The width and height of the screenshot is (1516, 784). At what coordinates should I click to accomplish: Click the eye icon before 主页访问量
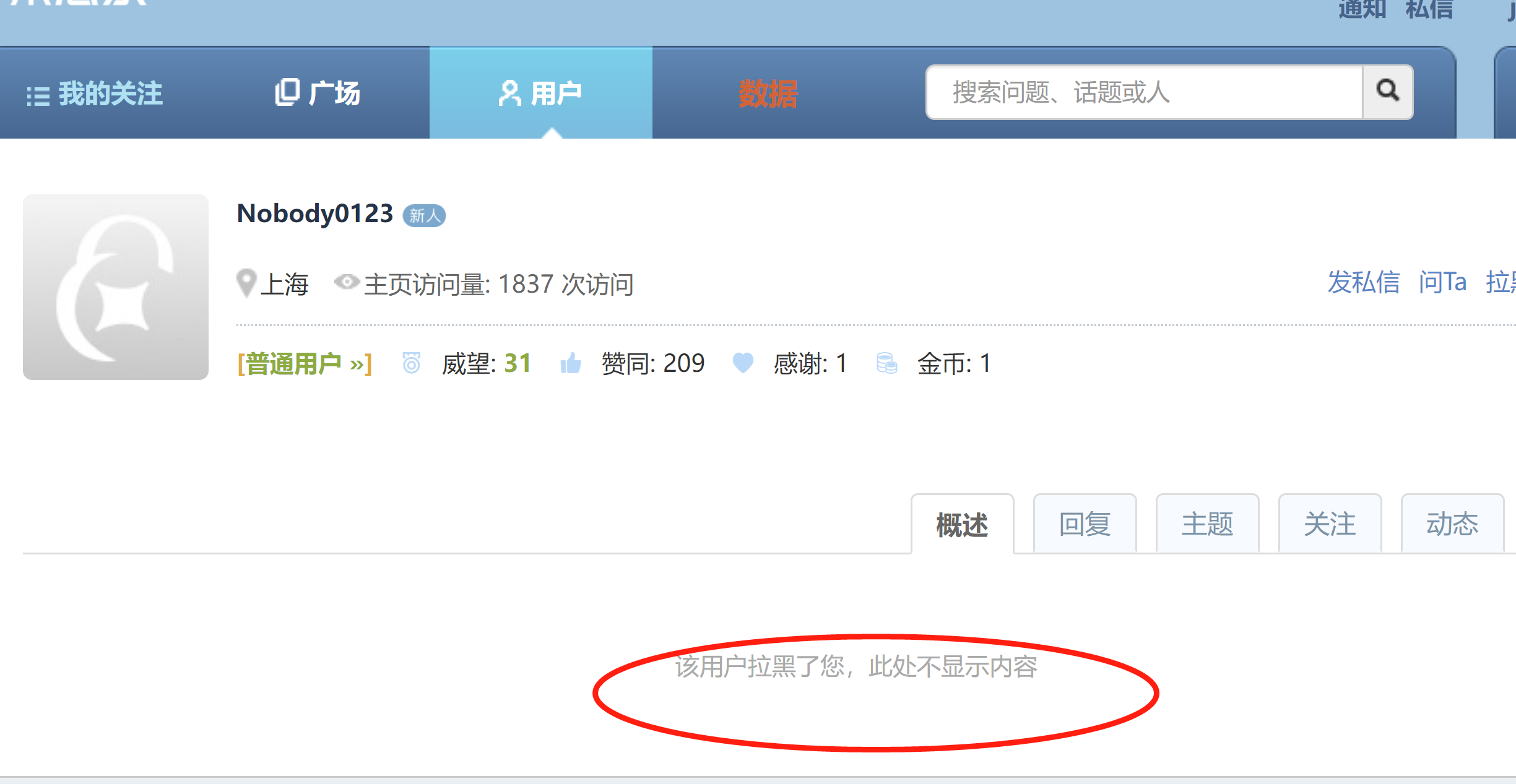347,282
